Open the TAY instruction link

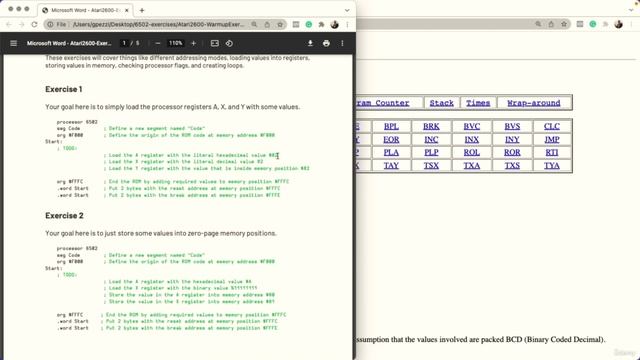pyautogui.click(x=391, y=165)
